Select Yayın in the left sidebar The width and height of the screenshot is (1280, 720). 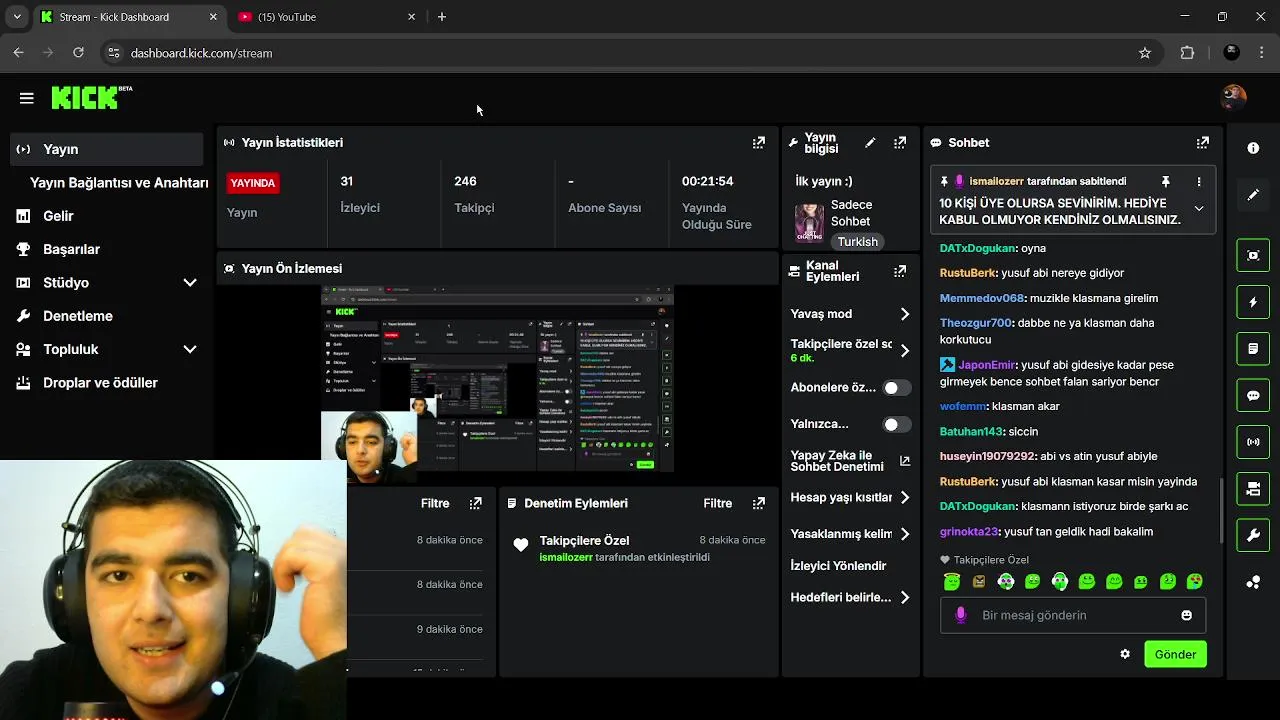pyautogui.click(x=107, y=149)
